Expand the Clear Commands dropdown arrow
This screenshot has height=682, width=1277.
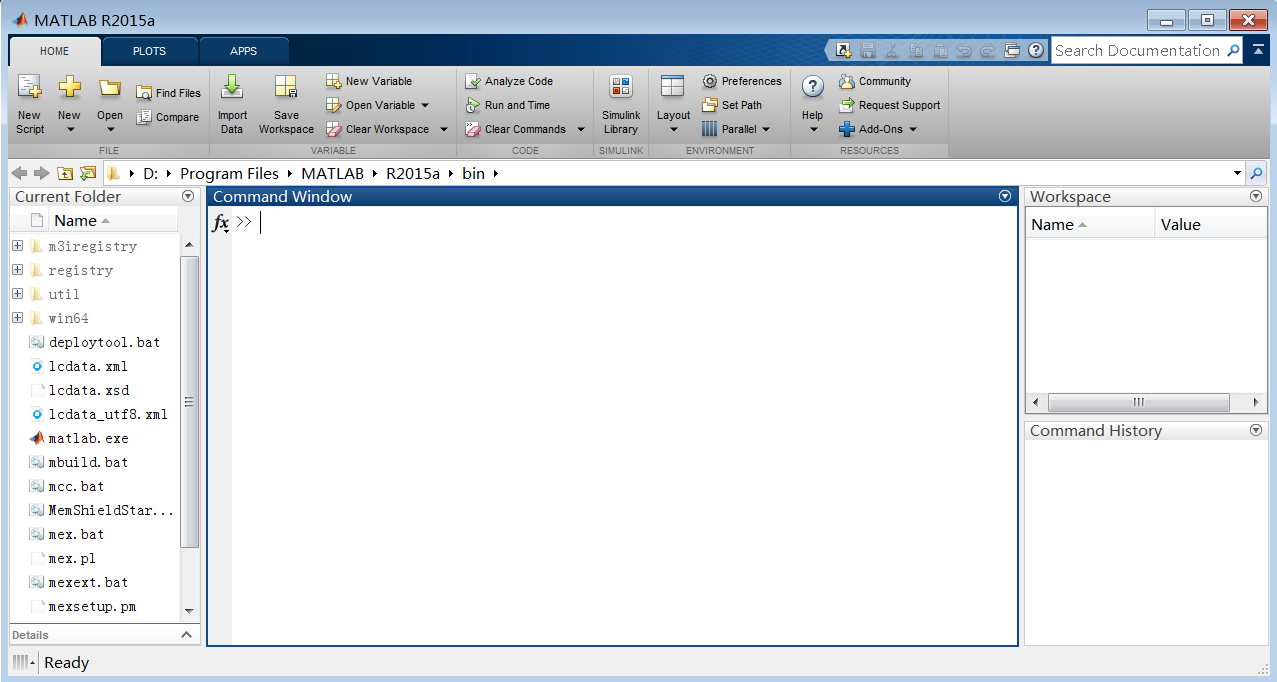coord(580,129)
